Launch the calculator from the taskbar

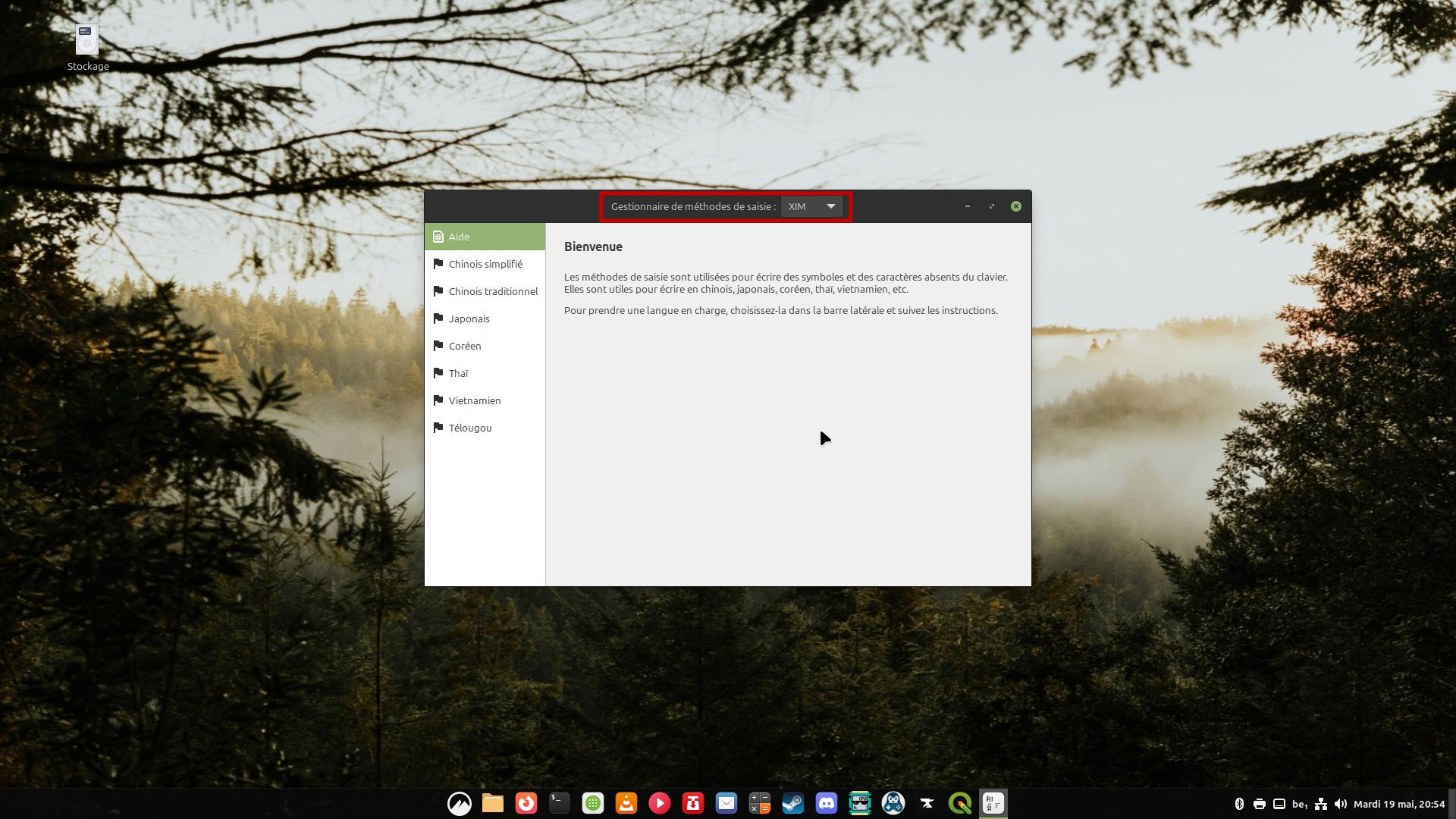point(760,803)
